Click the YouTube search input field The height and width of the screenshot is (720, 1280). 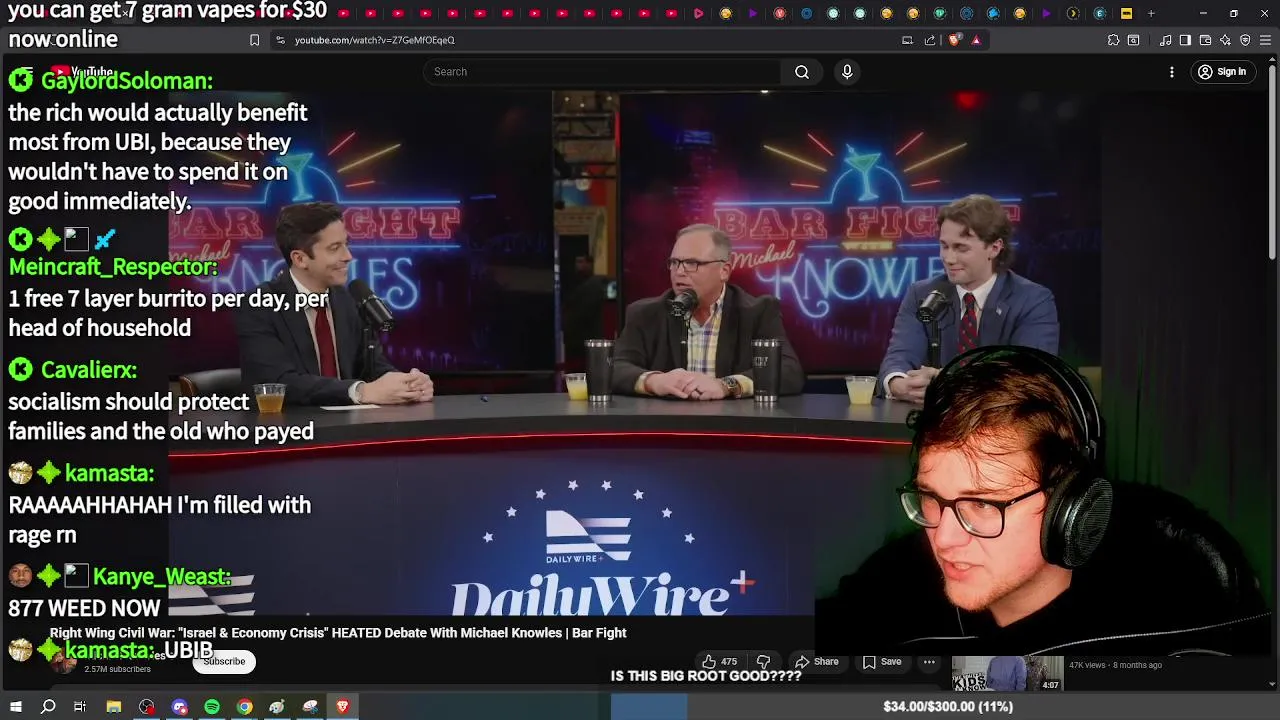[602, 72]
